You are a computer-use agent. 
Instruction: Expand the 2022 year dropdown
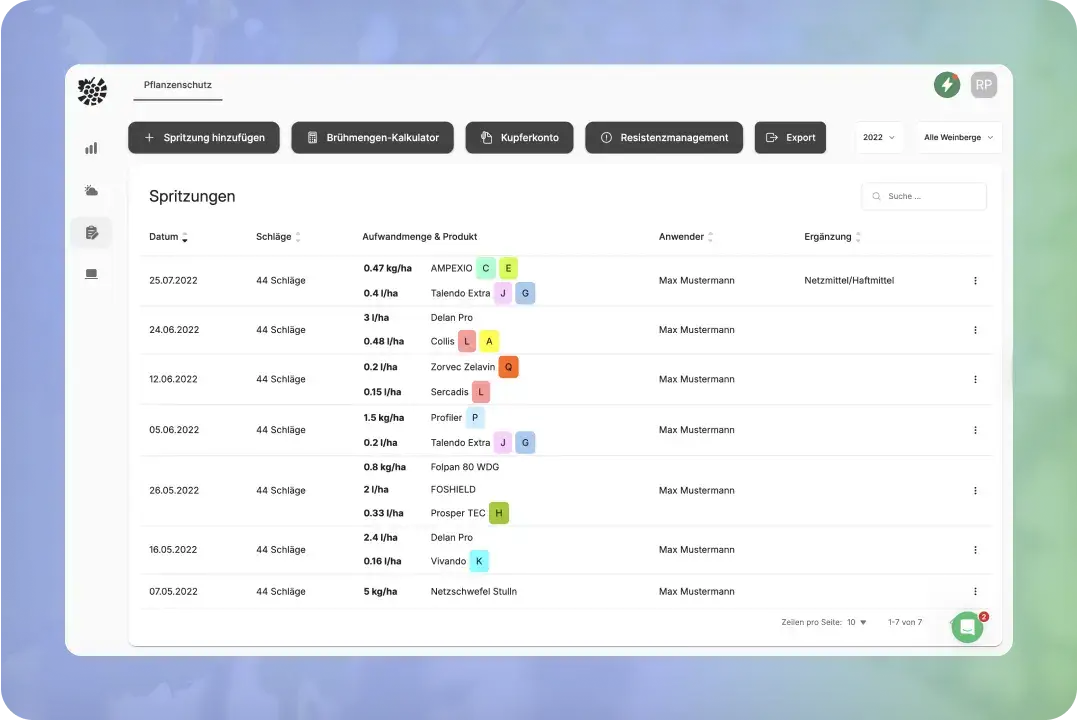879,138
